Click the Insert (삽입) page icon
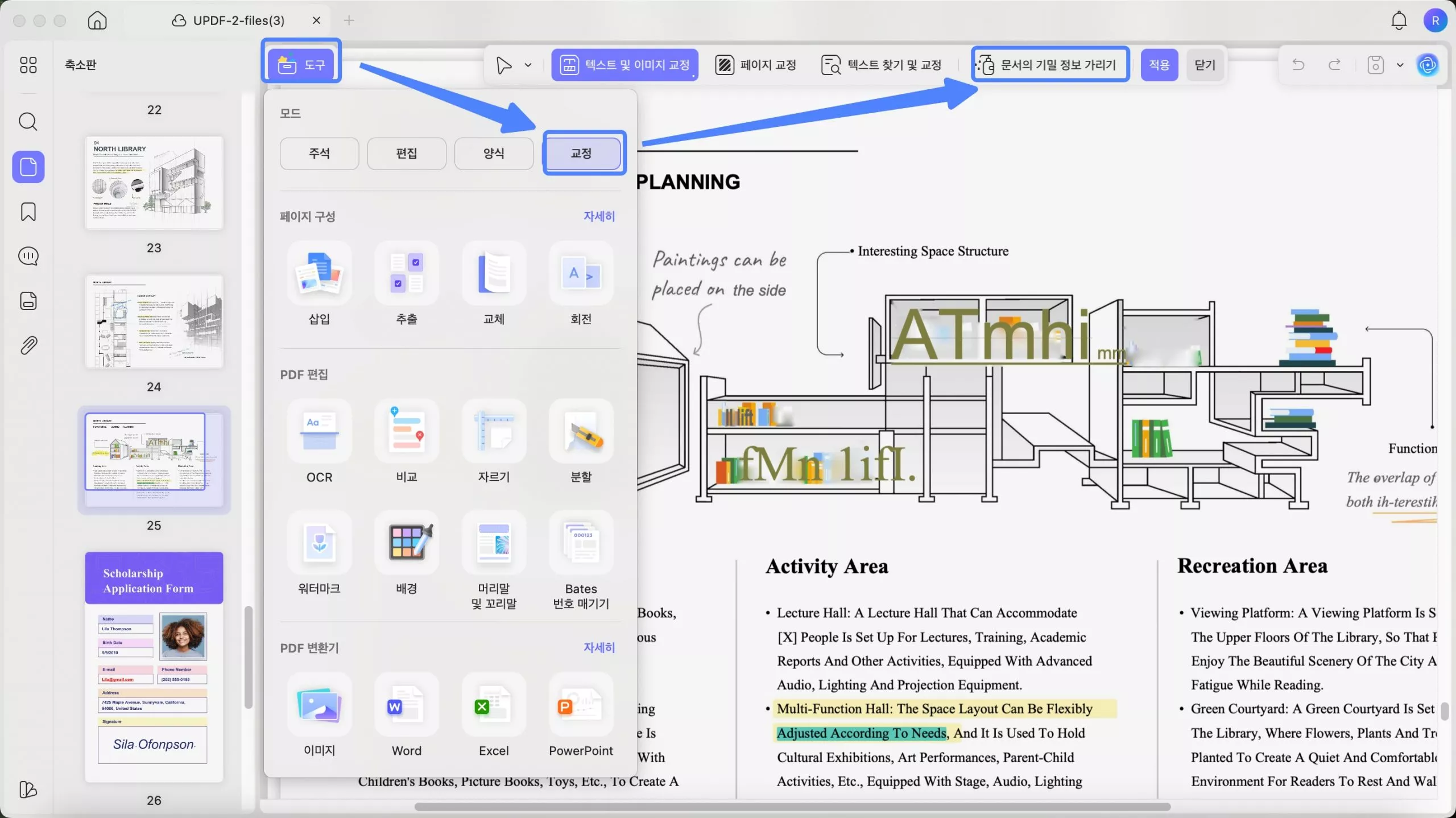This screenshot has height=818, width=1456. pyautogui.click(x=319, y=274)
